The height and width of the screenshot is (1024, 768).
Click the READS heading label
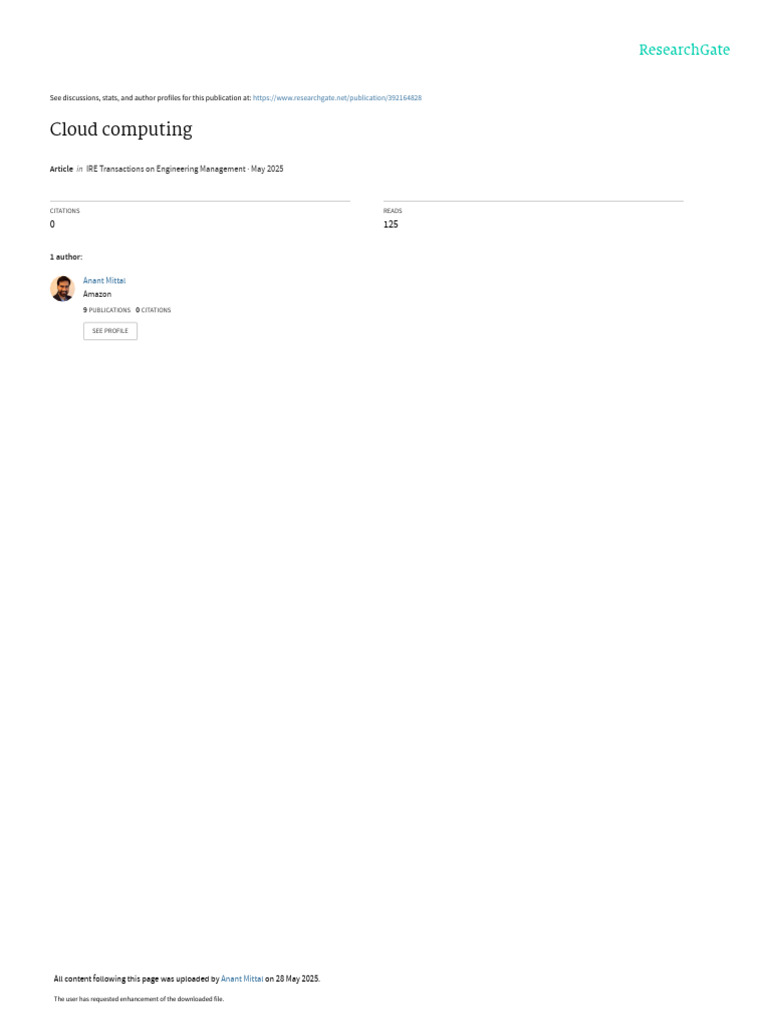pos(392,211)
